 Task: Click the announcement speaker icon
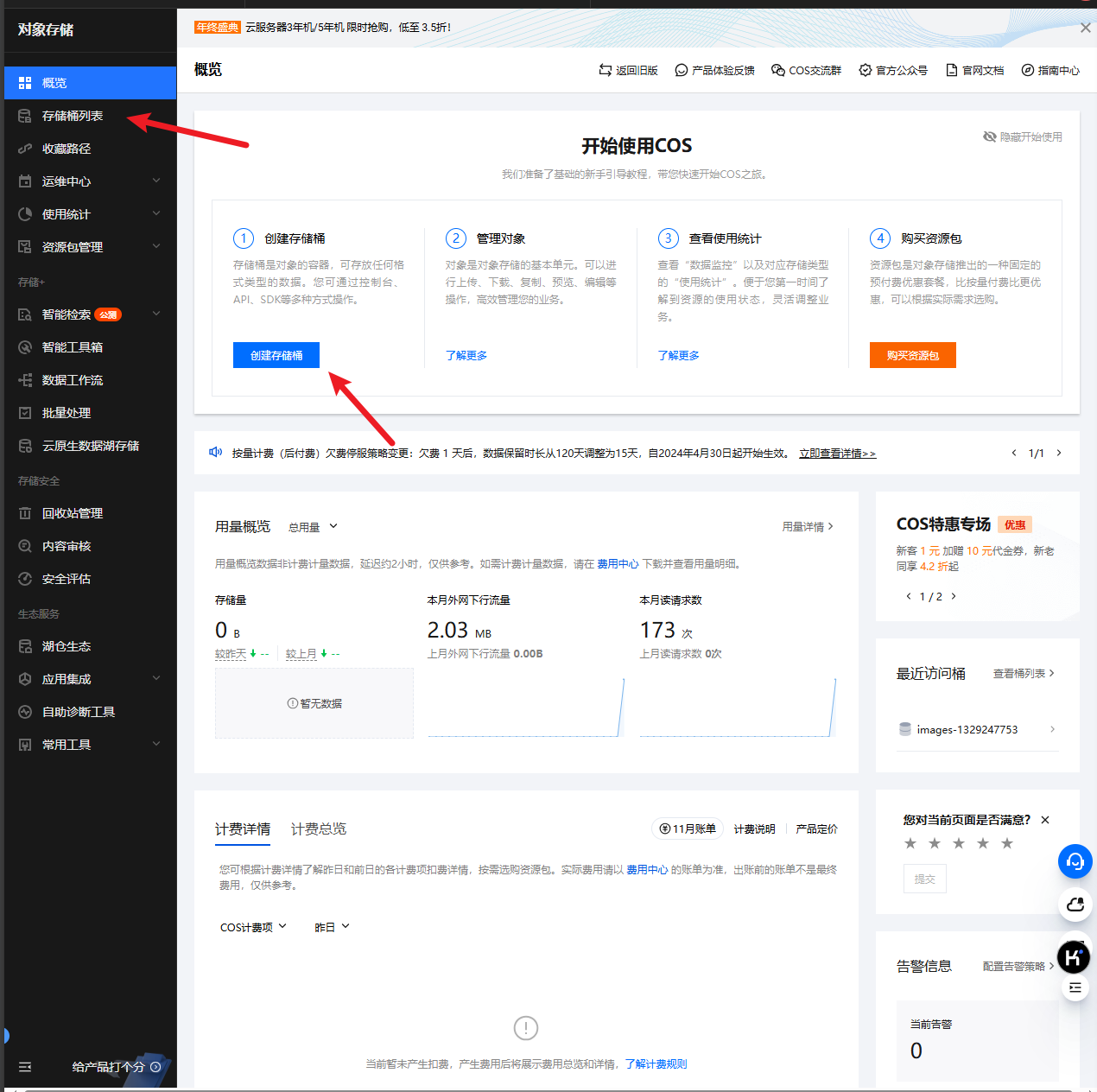point(215,452)
